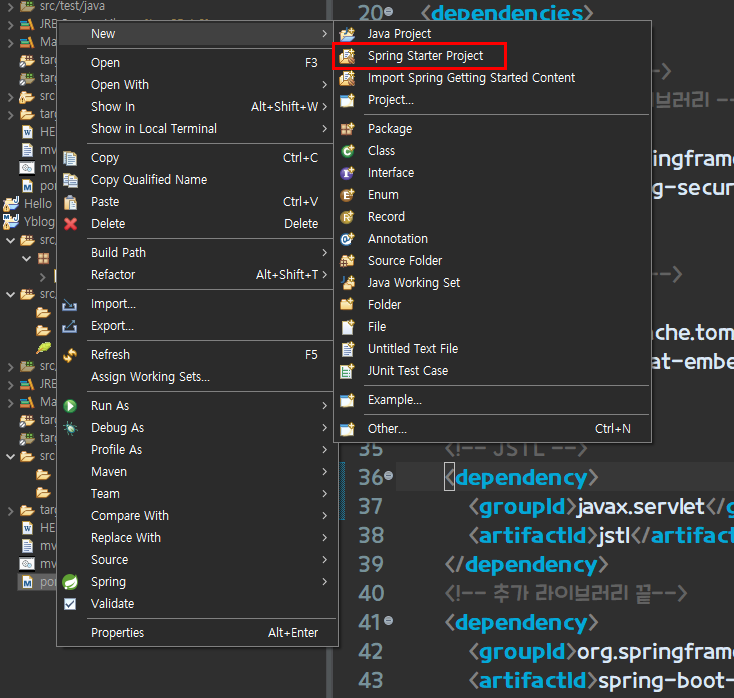Click line number 37 in the editor
This screenshot has height=698, width=734.
point(371,507)
